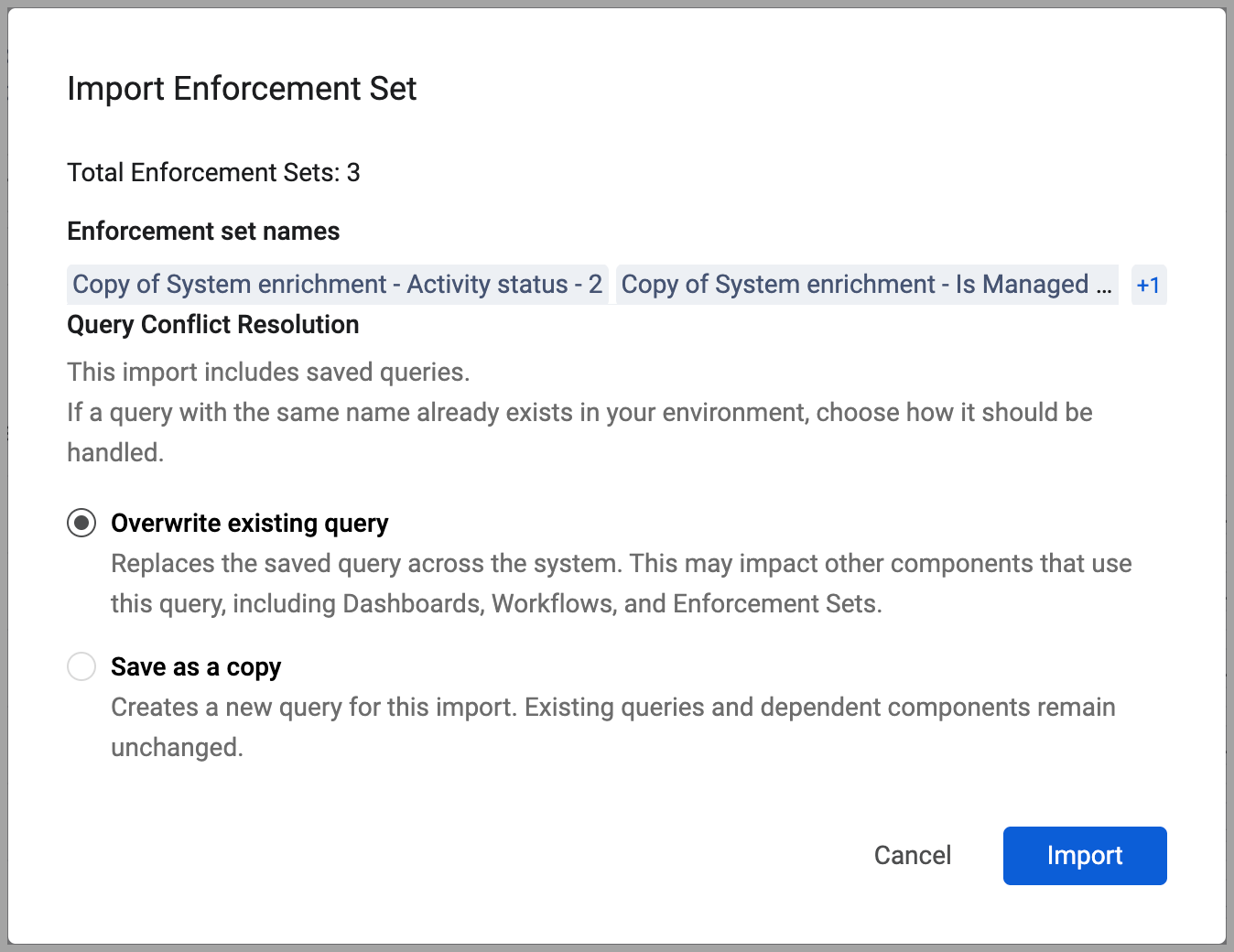Screen dimensions: 1234x952
Task: Click the 'If a query with the same name' sentence
Action: coord(579,413)
